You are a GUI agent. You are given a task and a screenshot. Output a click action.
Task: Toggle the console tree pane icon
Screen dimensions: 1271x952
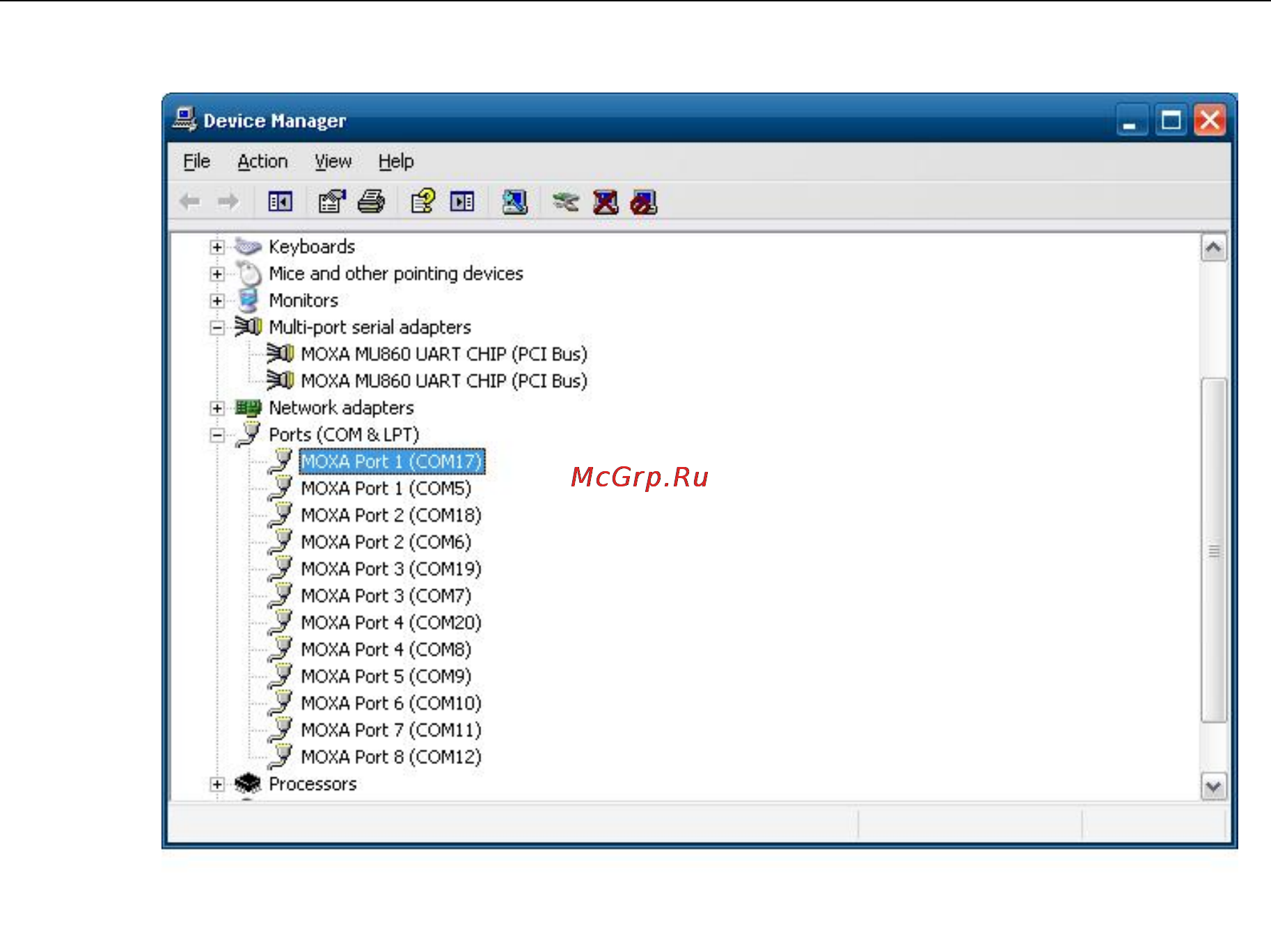280,203
